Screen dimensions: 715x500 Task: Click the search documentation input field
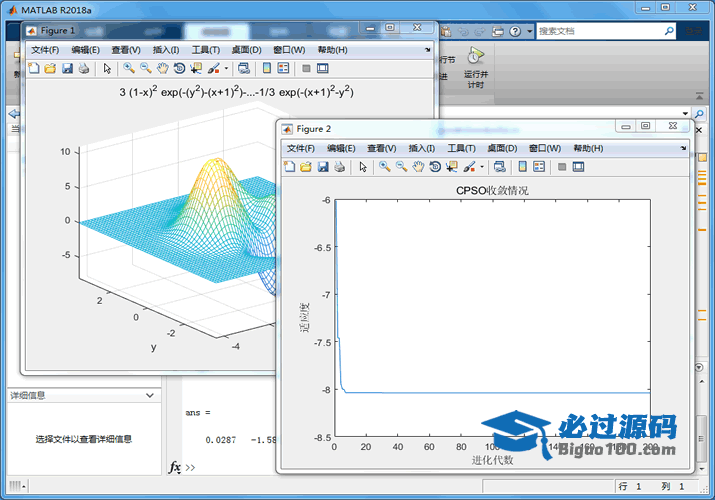click(x=600, y=31)
